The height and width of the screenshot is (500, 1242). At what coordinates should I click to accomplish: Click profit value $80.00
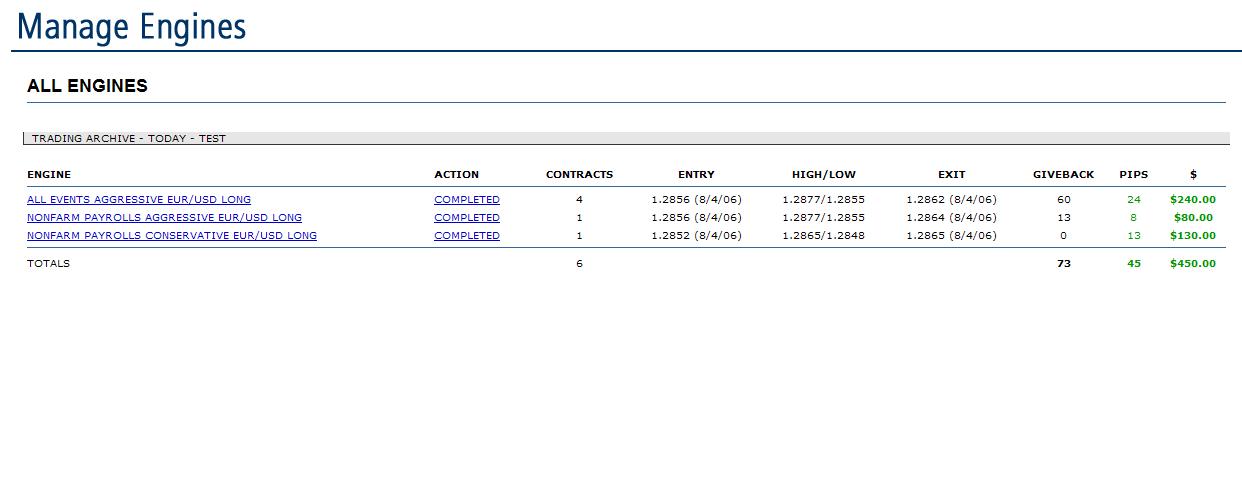[x=1193, y=218]
